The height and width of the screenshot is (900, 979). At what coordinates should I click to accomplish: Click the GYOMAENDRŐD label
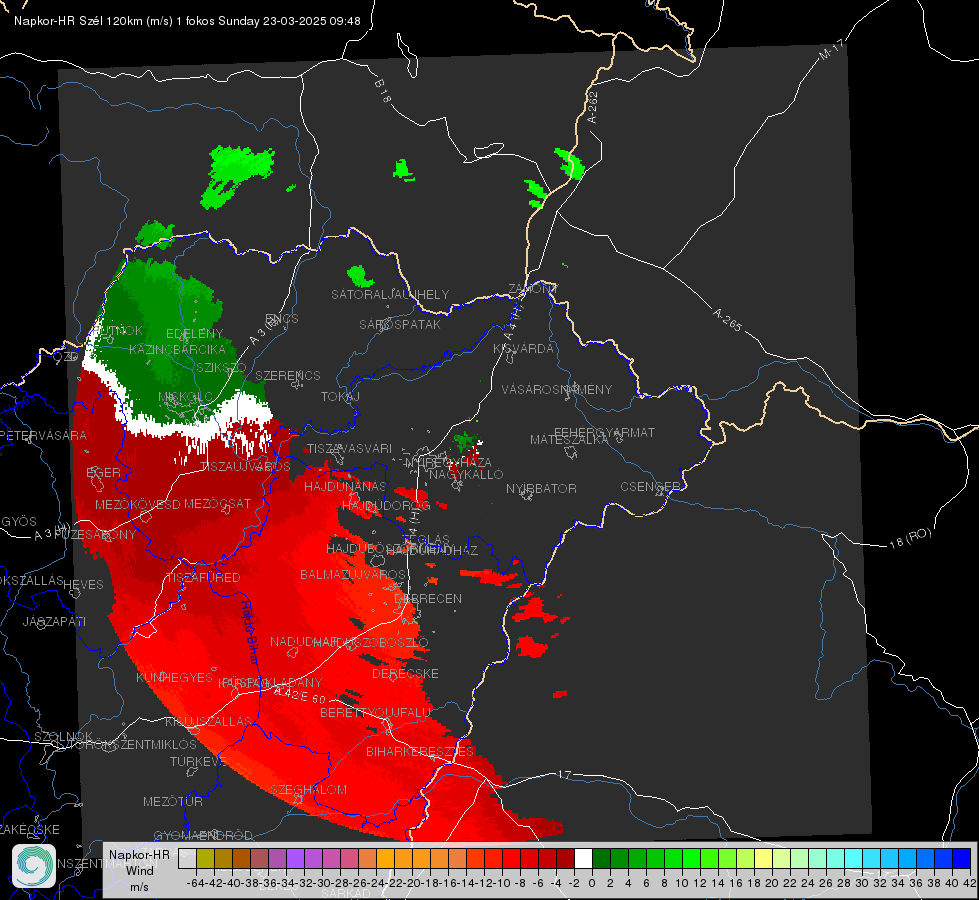coord(203,836)
